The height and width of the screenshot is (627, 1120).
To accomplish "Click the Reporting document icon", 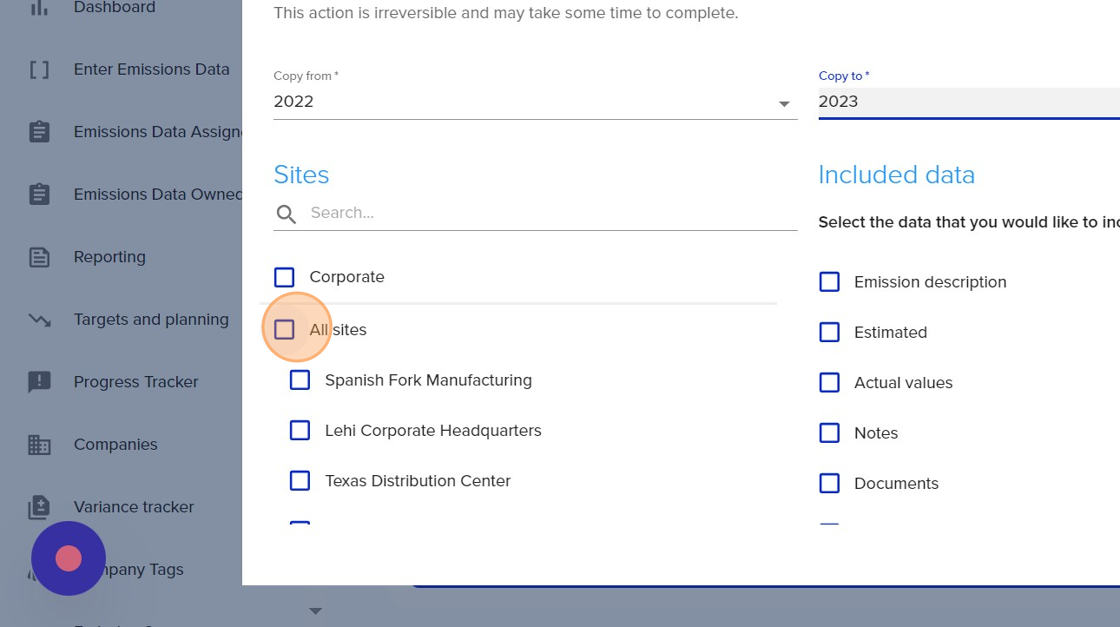I will (39, 257).
